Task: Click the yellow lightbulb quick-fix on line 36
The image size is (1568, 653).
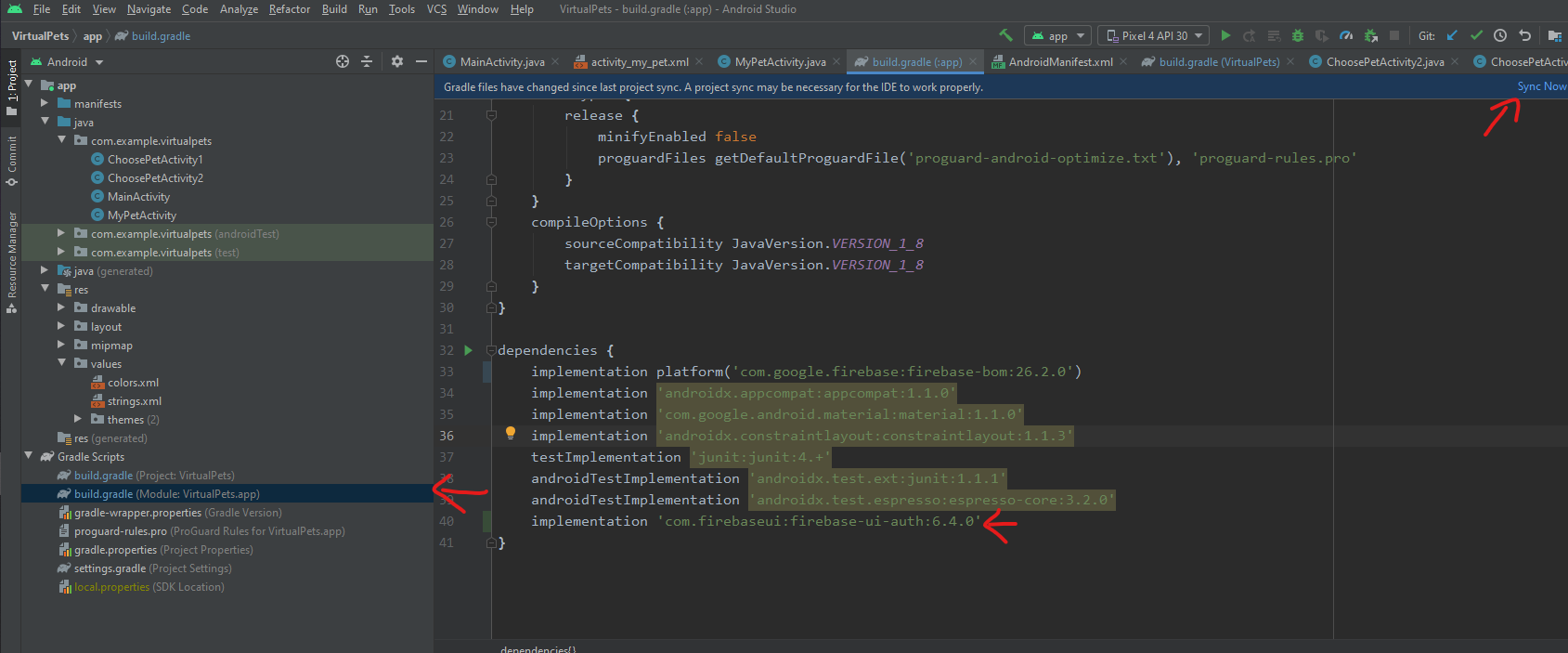Action: [510, 433]
